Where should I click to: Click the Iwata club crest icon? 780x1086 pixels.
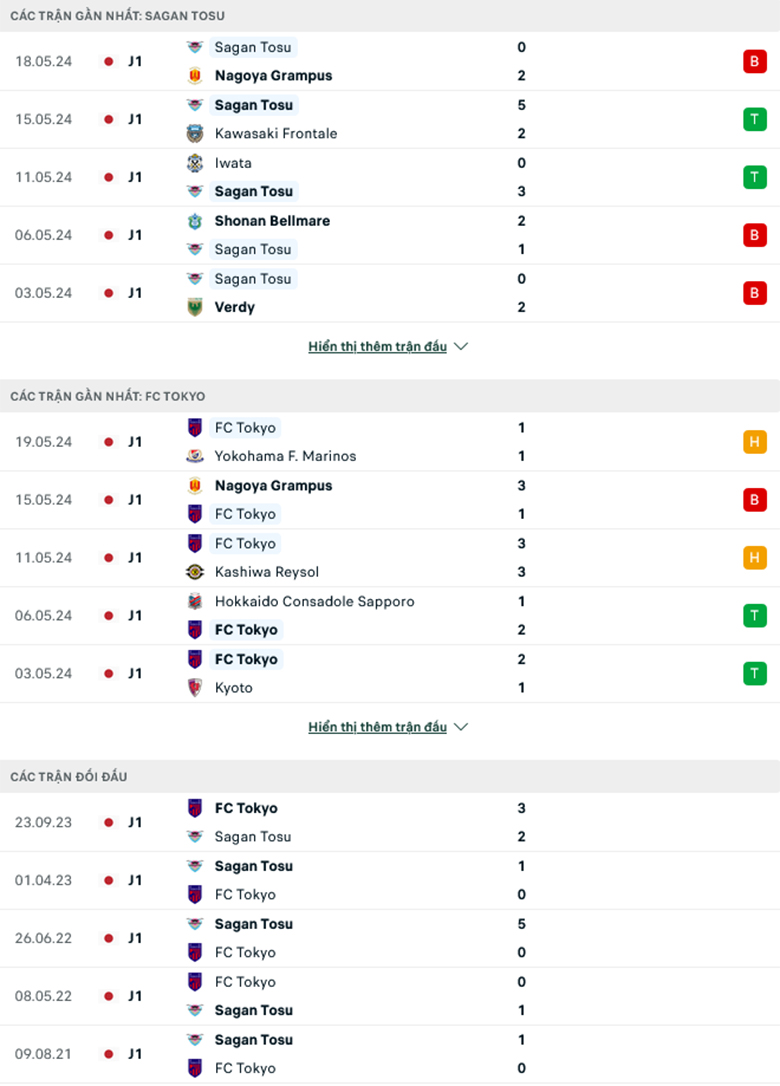(195, 163)
